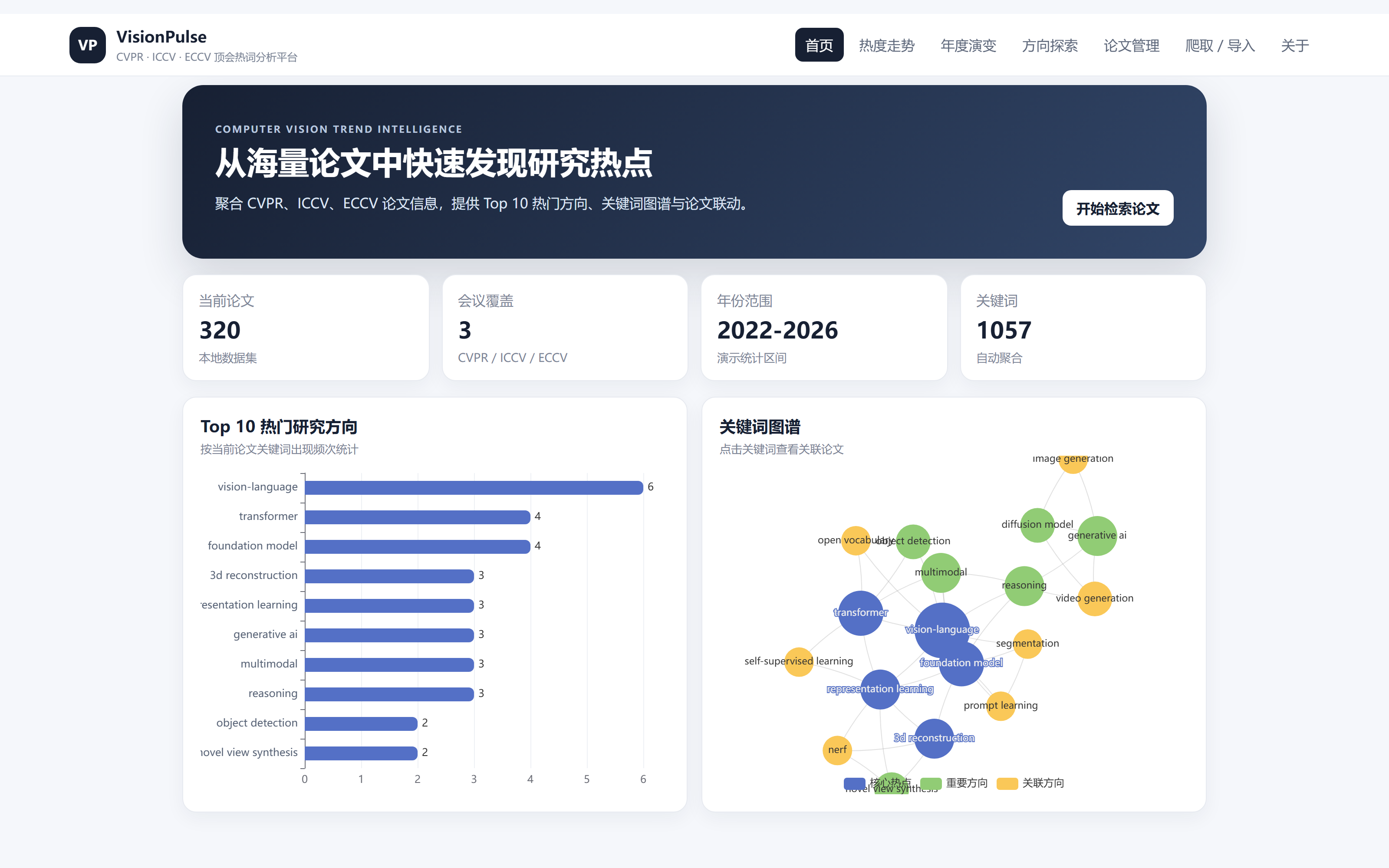The image size is (1389, 868).
Task: Click the VP logo icon
Action: point(87,45)
